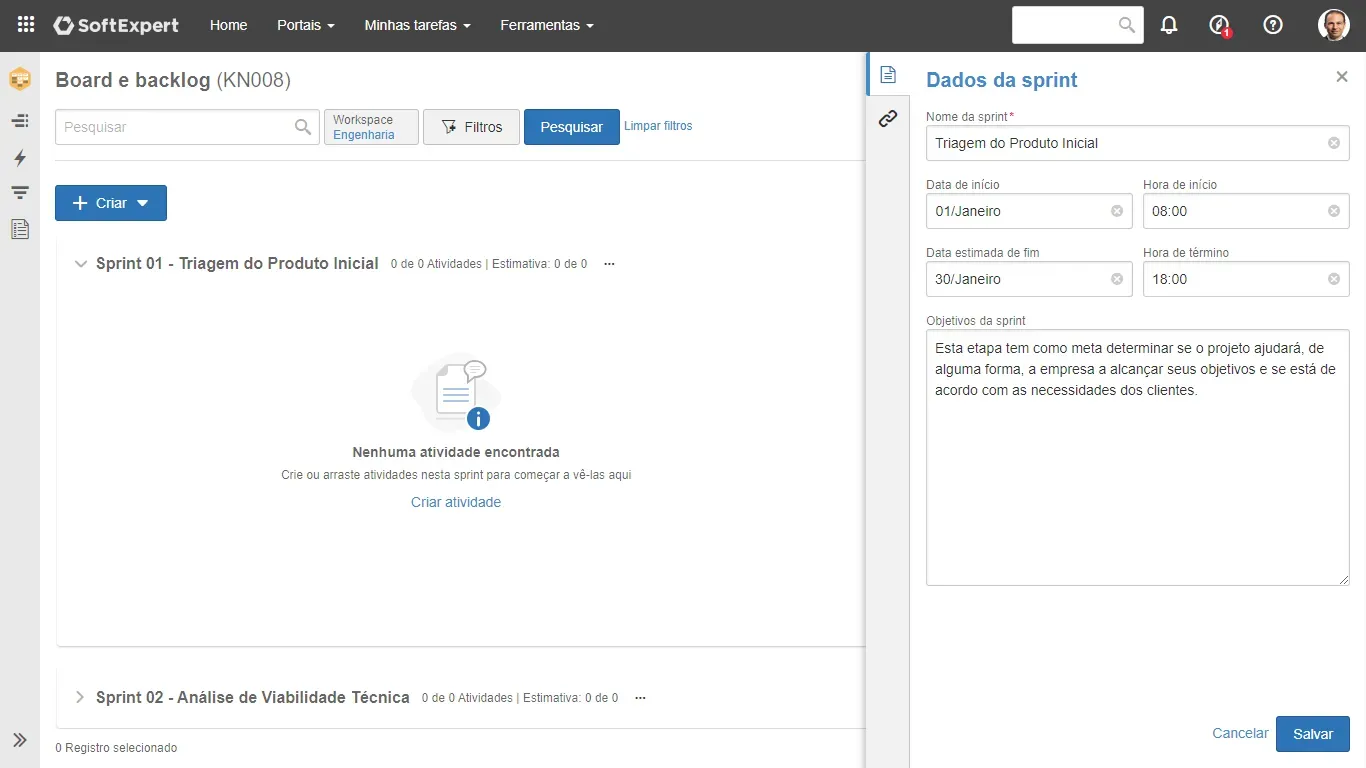
Task: Select the lightning bolt sidebar icon
Action: (x=20, y=157)
